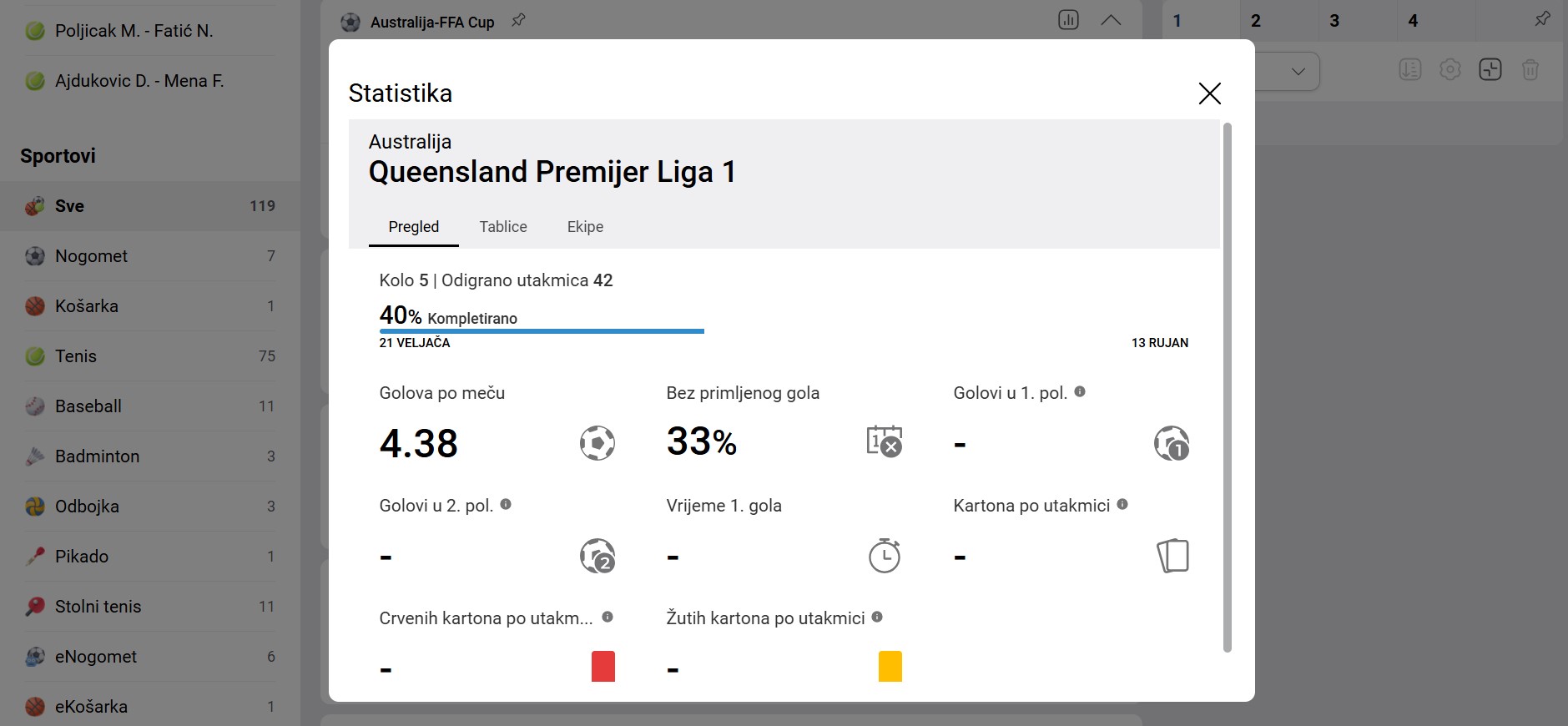Click info icon beside Golovi u 2. pol.

point(506,504)
